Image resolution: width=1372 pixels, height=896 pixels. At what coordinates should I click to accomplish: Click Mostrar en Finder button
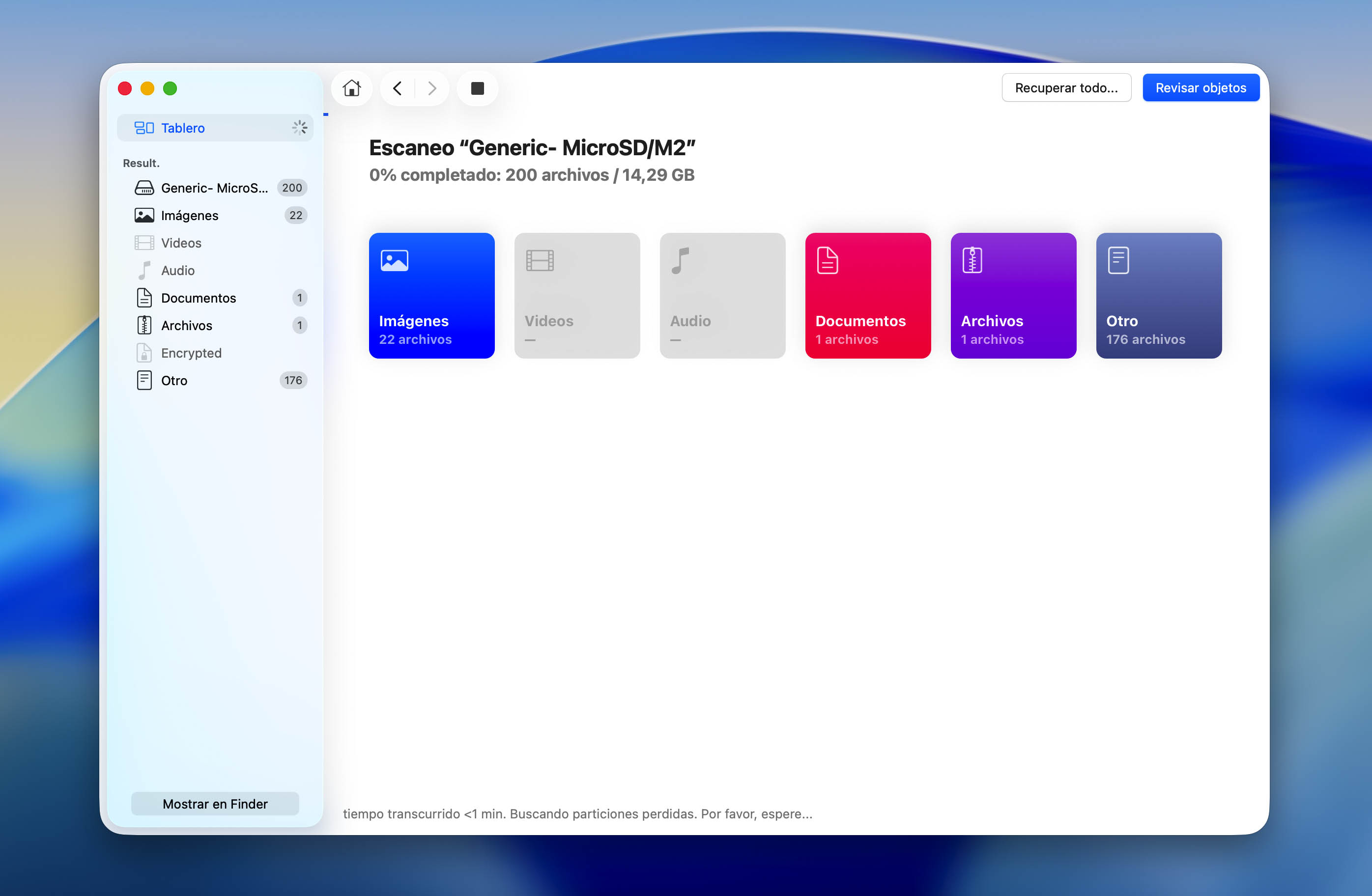(x=215, y=803)
